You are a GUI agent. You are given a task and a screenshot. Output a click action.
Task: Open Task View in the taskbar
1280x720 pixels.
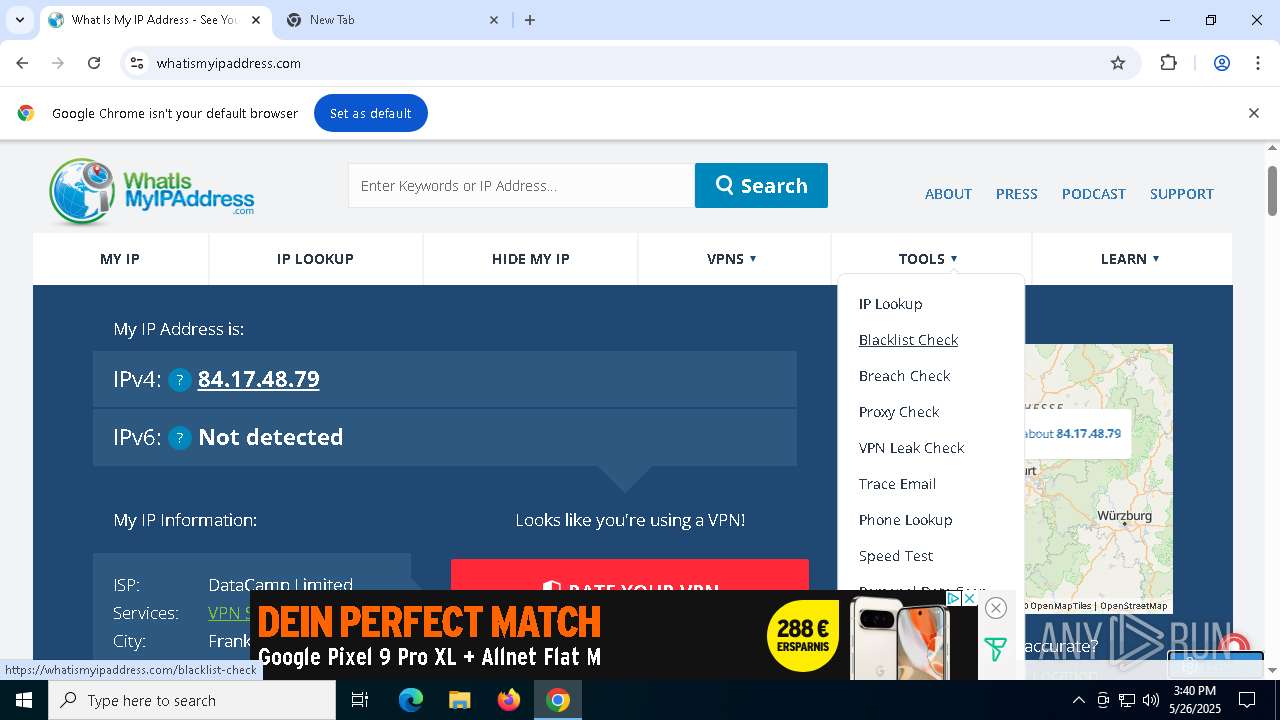point(360,700)
